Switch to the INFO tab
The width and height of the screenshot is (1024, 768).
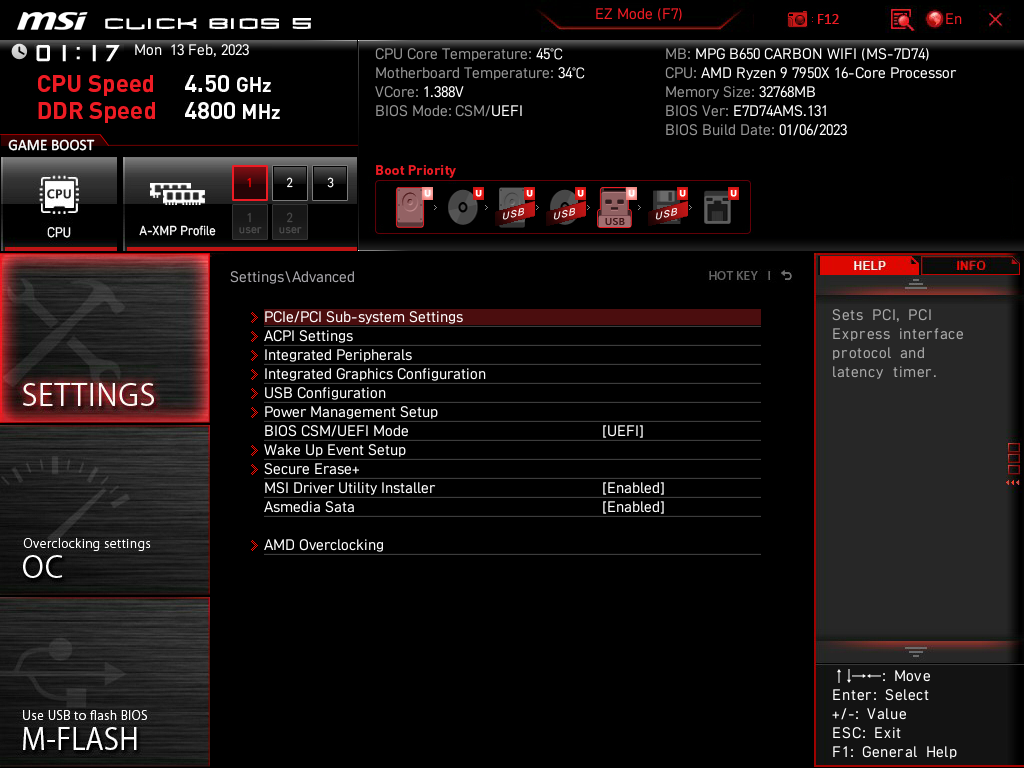tap(970, 266)
